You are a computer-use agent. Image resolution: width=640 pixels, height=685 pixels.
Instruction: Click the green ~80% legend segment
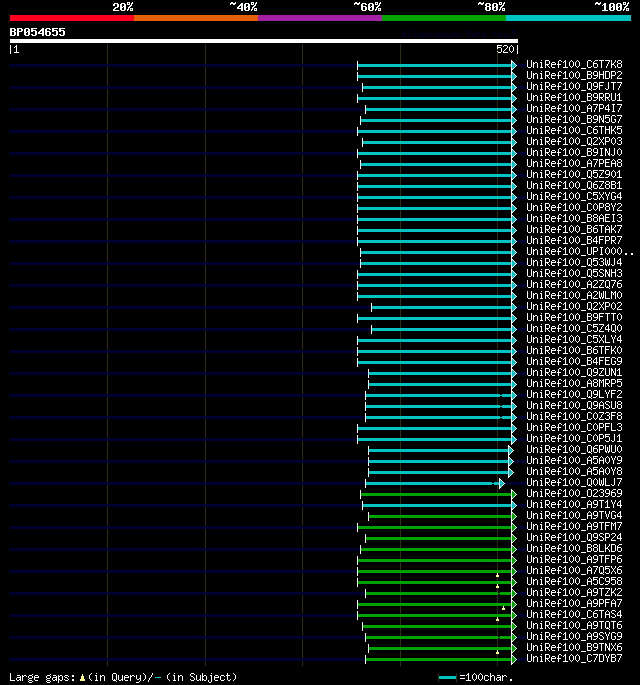pos(444,18)
